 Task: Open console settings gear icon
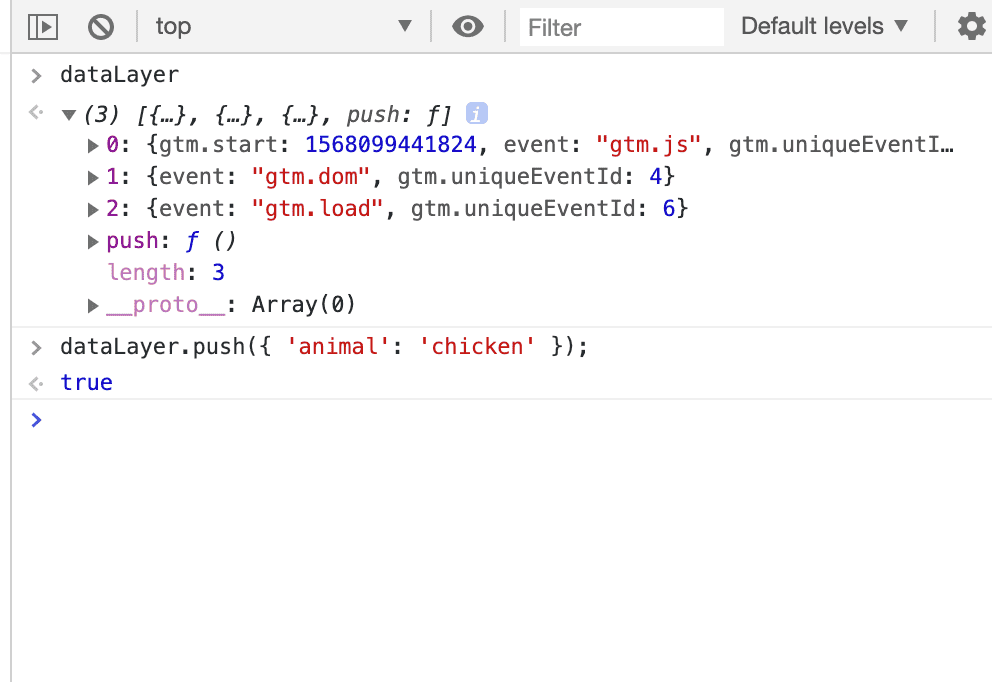970,27
